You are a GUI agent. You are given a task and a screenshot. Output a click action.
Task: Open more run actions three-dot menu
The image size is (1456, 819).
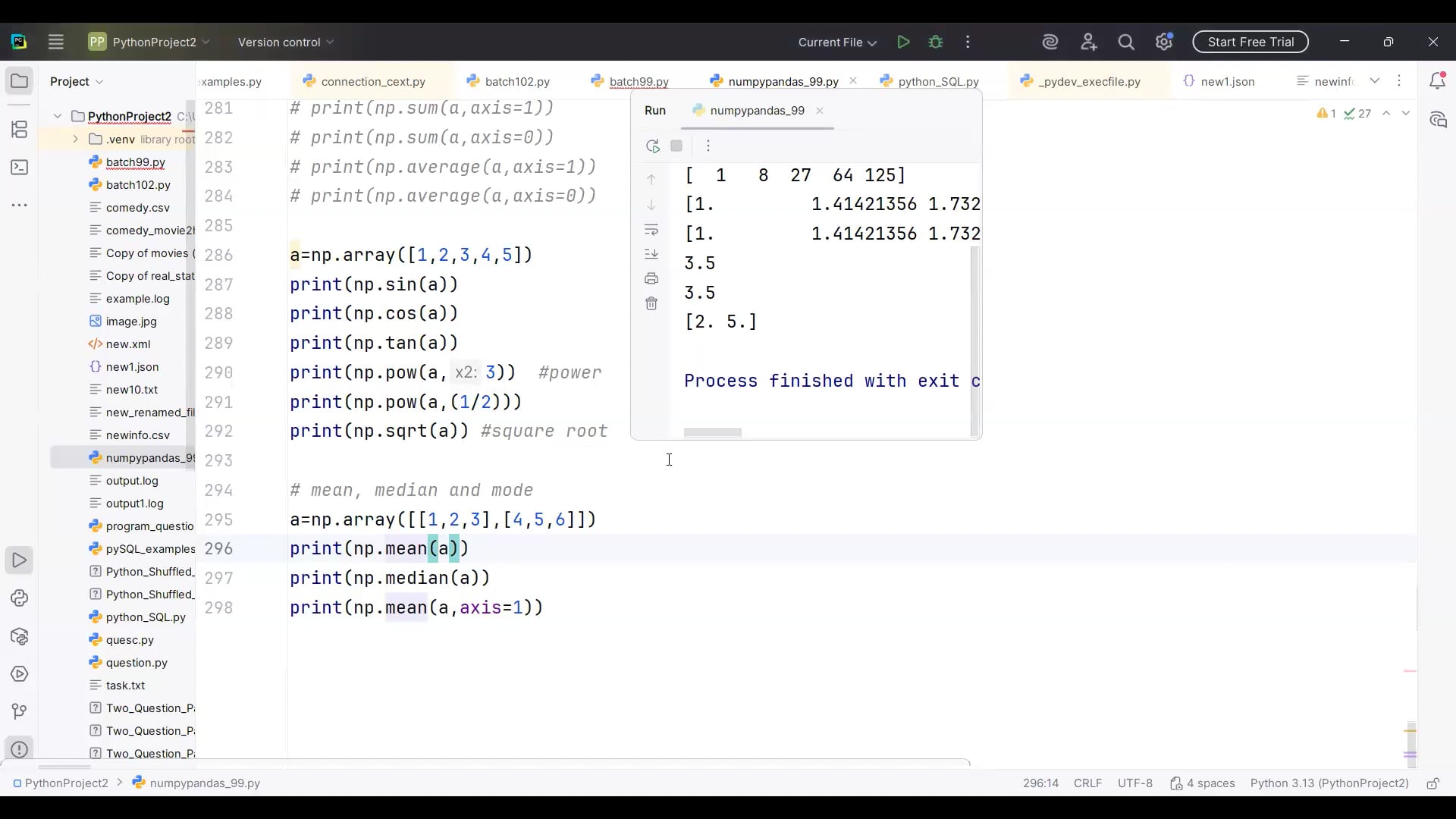[x=968, y=42]
